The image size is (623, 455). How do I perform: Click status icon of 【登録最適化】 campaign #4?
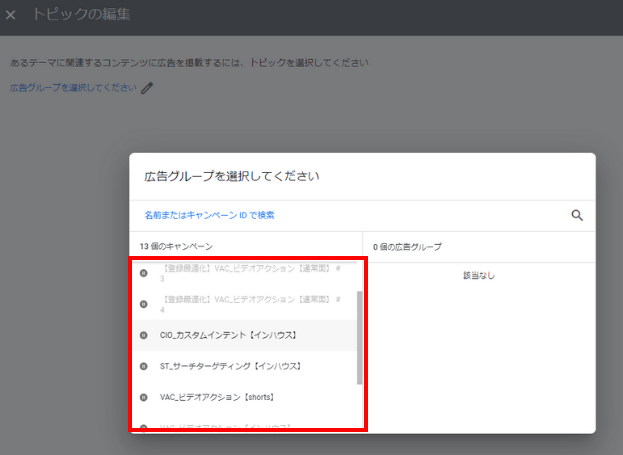click(144, 303)
